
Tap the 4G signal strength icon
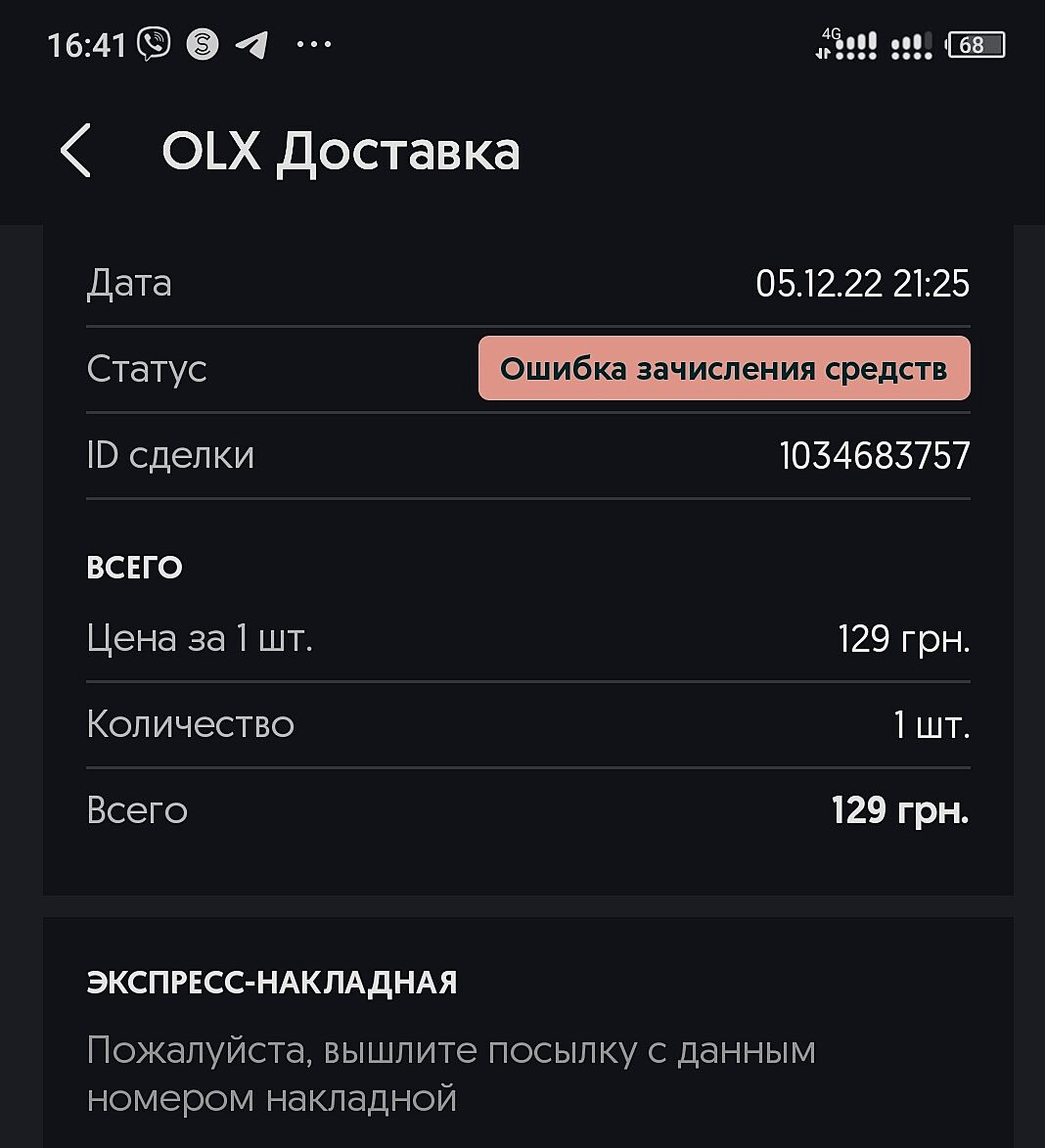click(x=846, y=45)
